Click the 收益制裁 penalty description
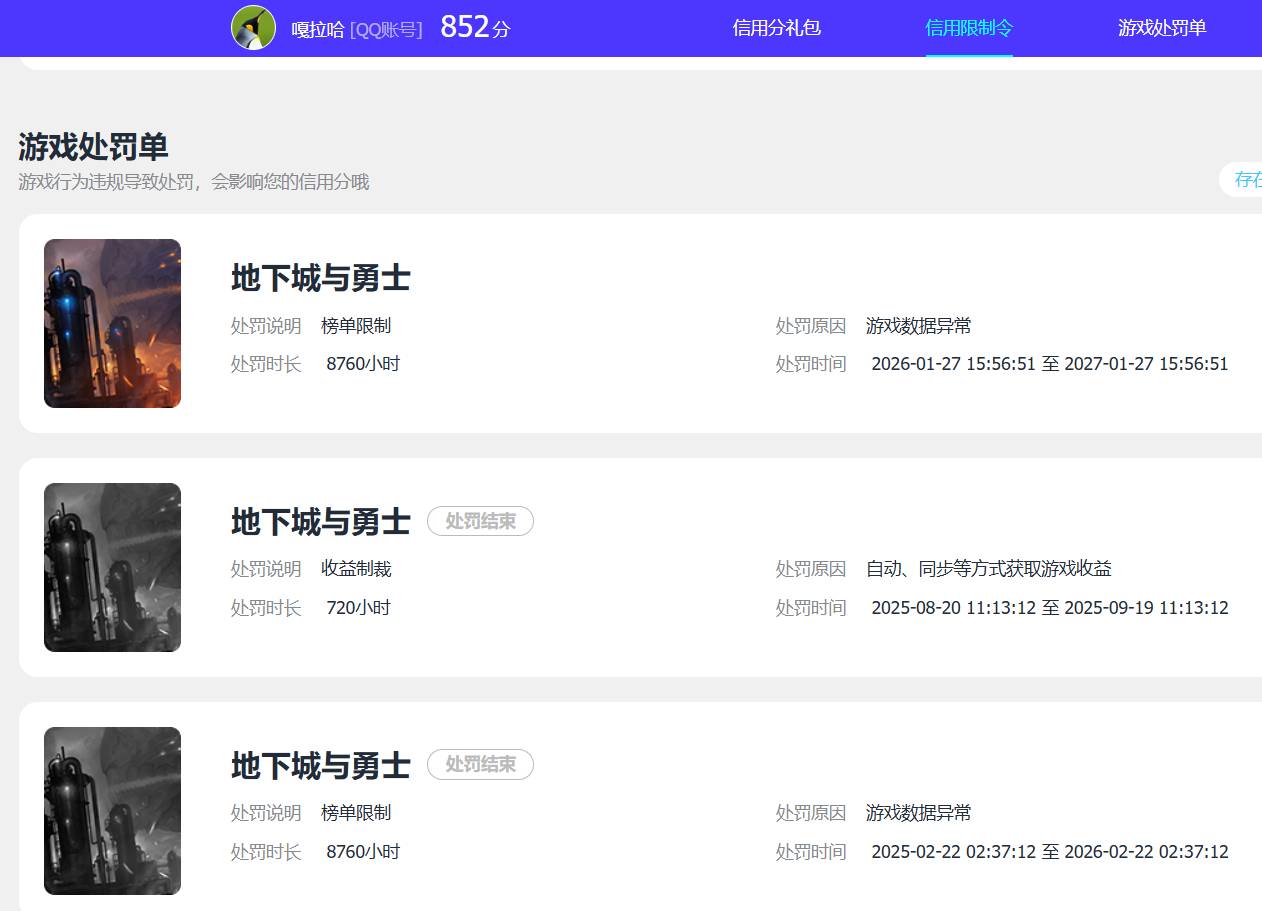Image resolution: width=1262 pixels, height=911 pixels. [359, 568]
